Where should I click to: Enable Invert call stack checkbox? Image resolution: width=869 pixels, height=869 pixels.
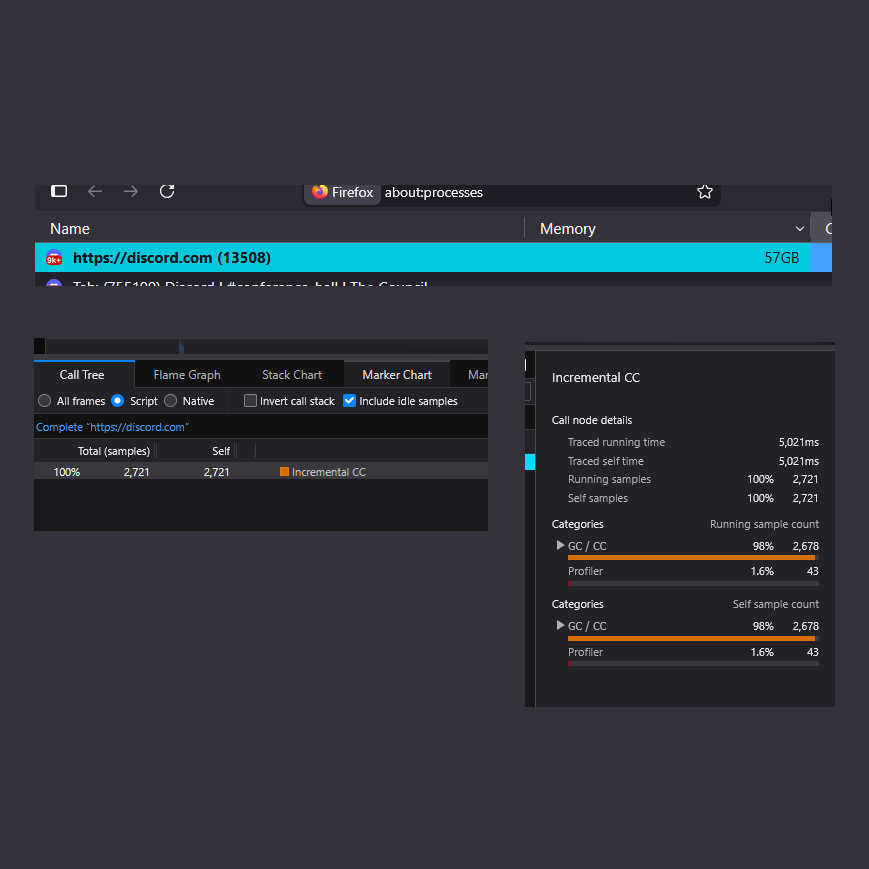tap(251, 401)
